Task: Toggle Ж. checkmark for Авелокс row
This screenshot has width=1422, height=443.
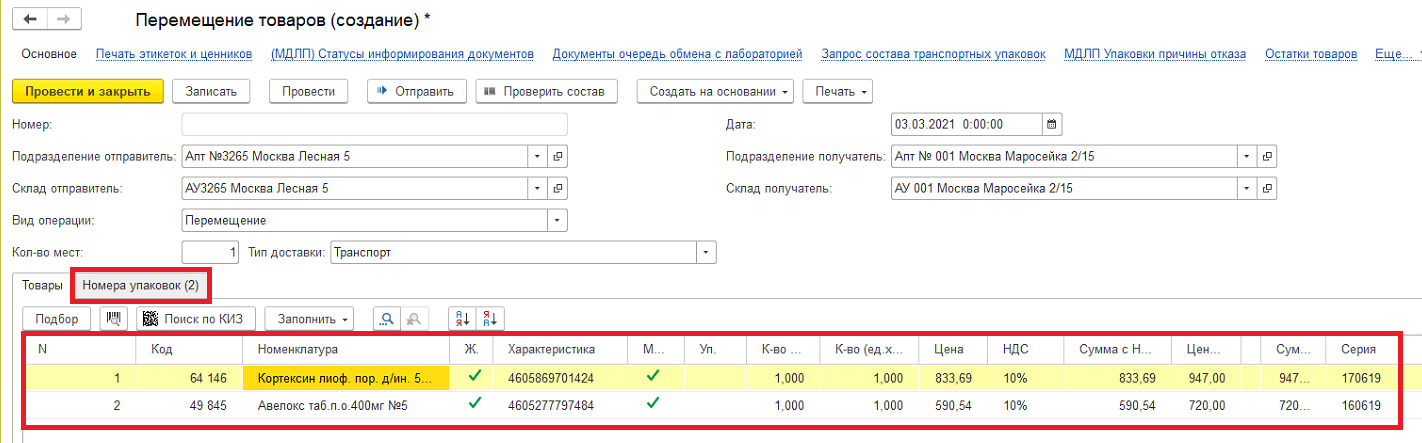Action: point(474,404)
